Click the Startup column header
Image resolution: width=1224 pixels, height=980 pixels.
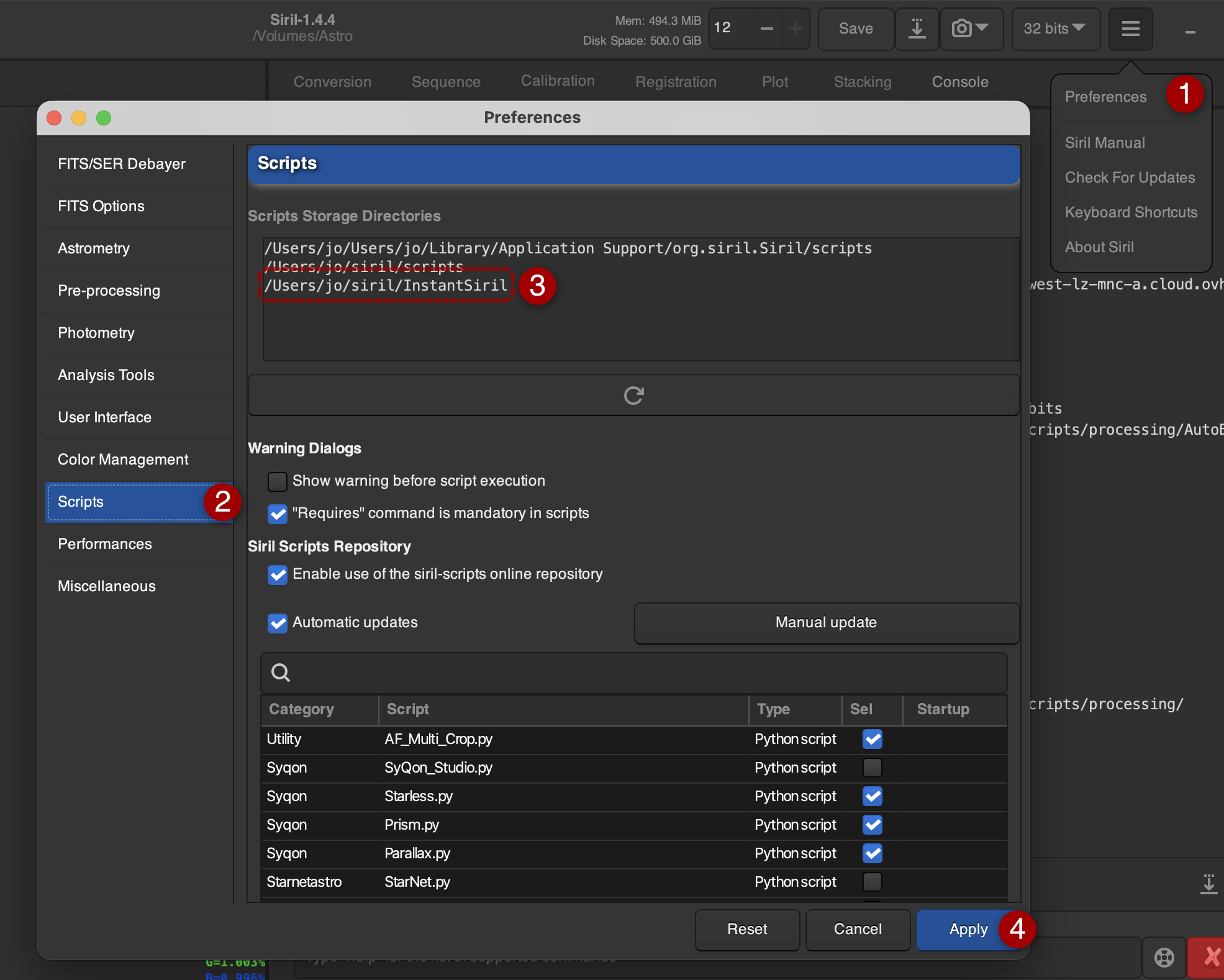(955, 709)
